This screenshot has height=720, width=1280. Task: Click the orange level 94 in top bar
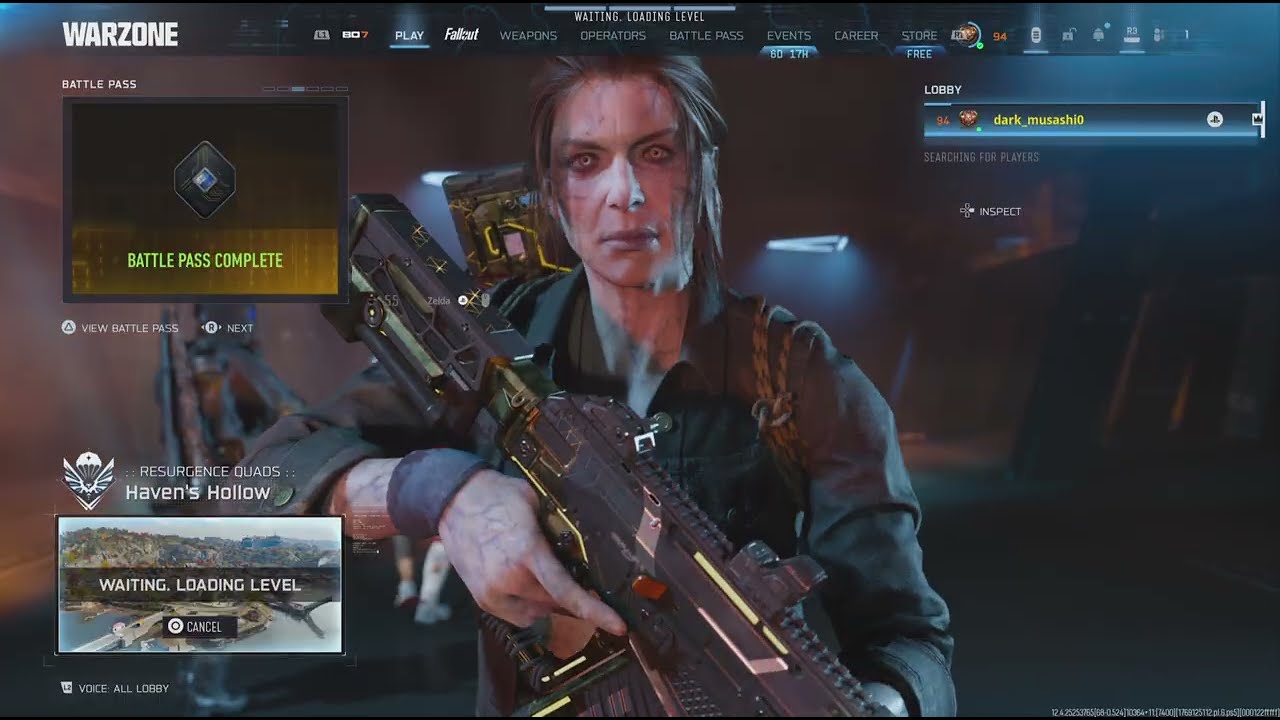tap(999, 36)
